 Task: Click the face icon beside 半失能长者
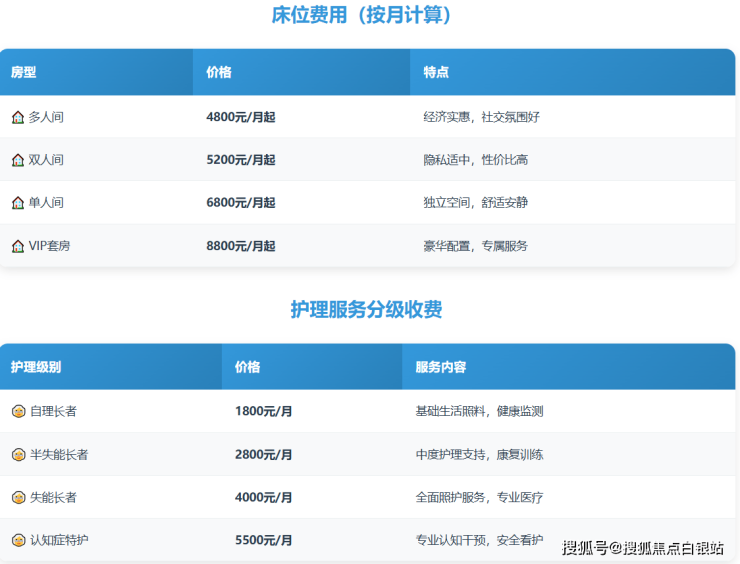18,455
